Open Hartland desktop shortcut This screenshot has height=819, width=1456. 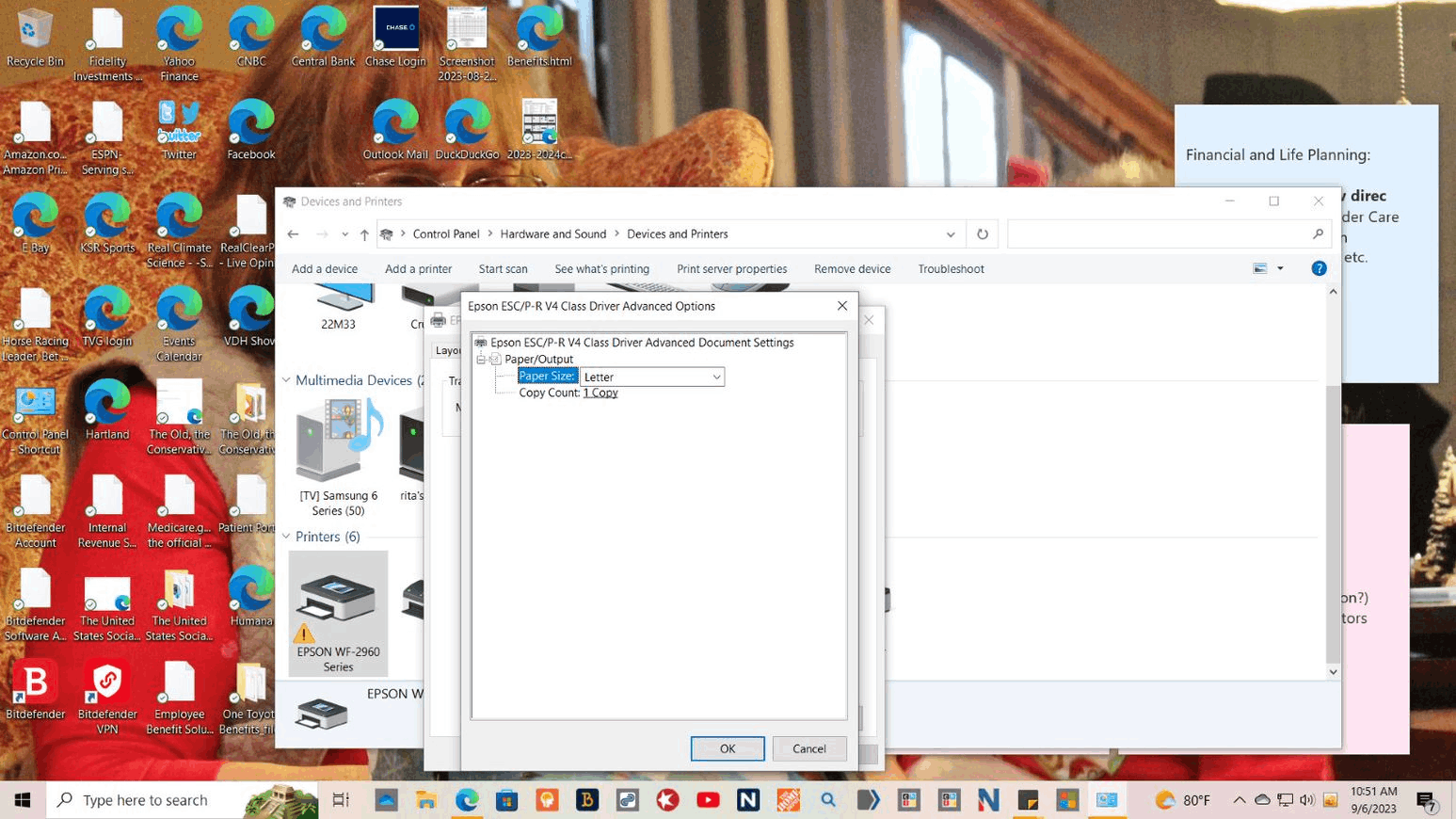click(107, 410)
